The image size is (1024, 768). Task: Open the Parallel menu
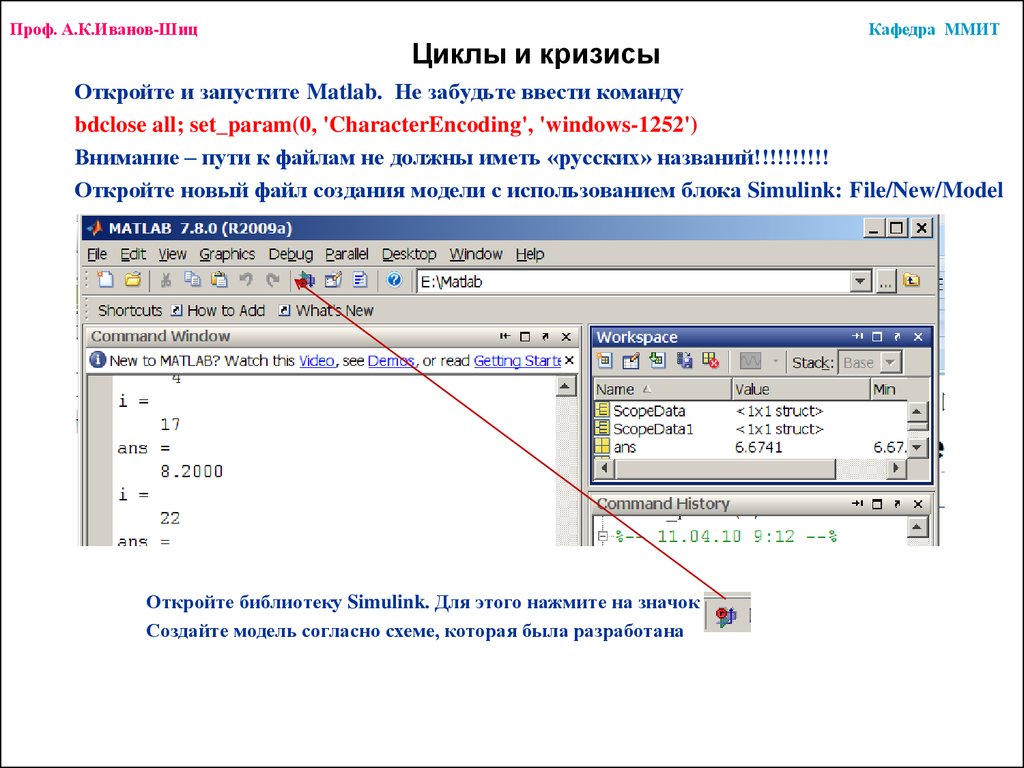pyautogui.click(x=347, y=254)
